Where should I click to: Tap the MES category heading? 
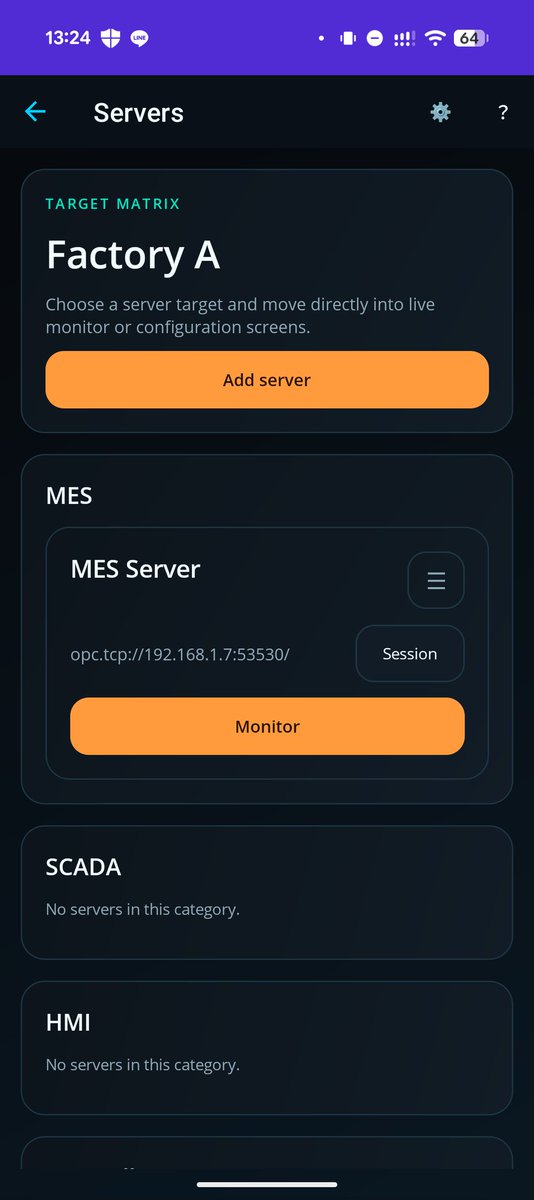pyautogui.click(x=69, y=495)
